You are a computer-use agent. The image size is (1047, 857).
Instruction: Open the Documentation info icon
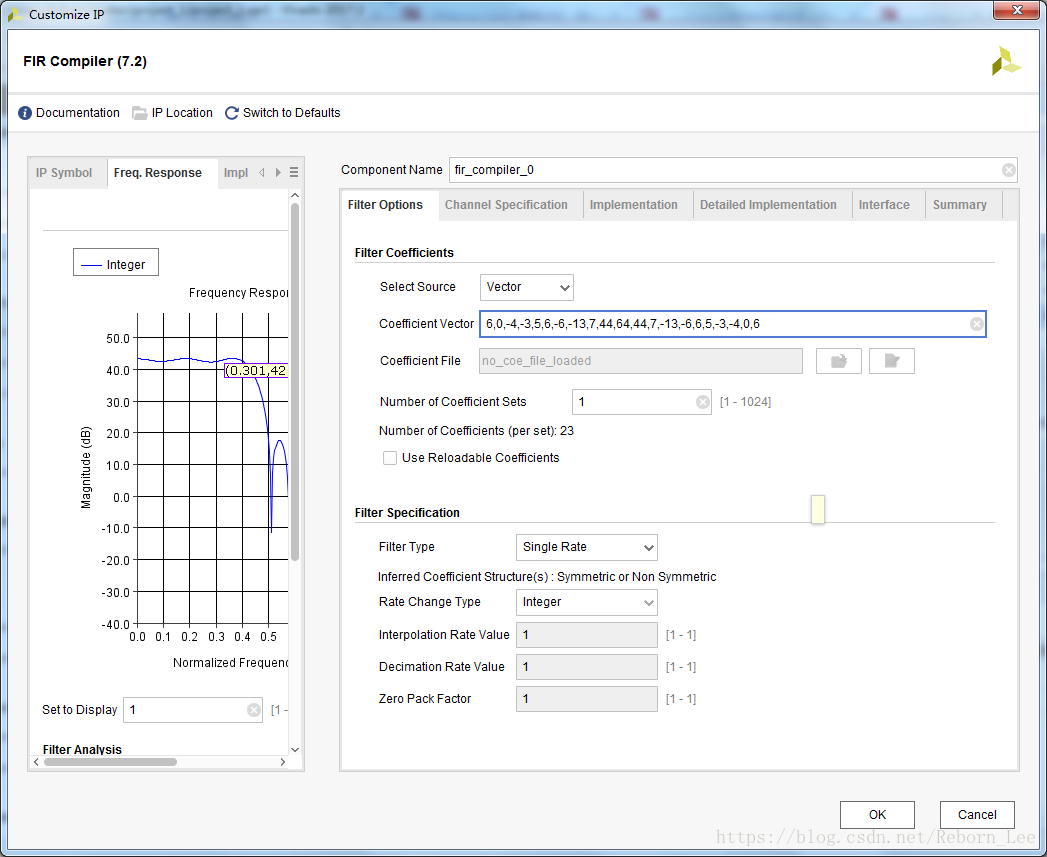(25, 113)
